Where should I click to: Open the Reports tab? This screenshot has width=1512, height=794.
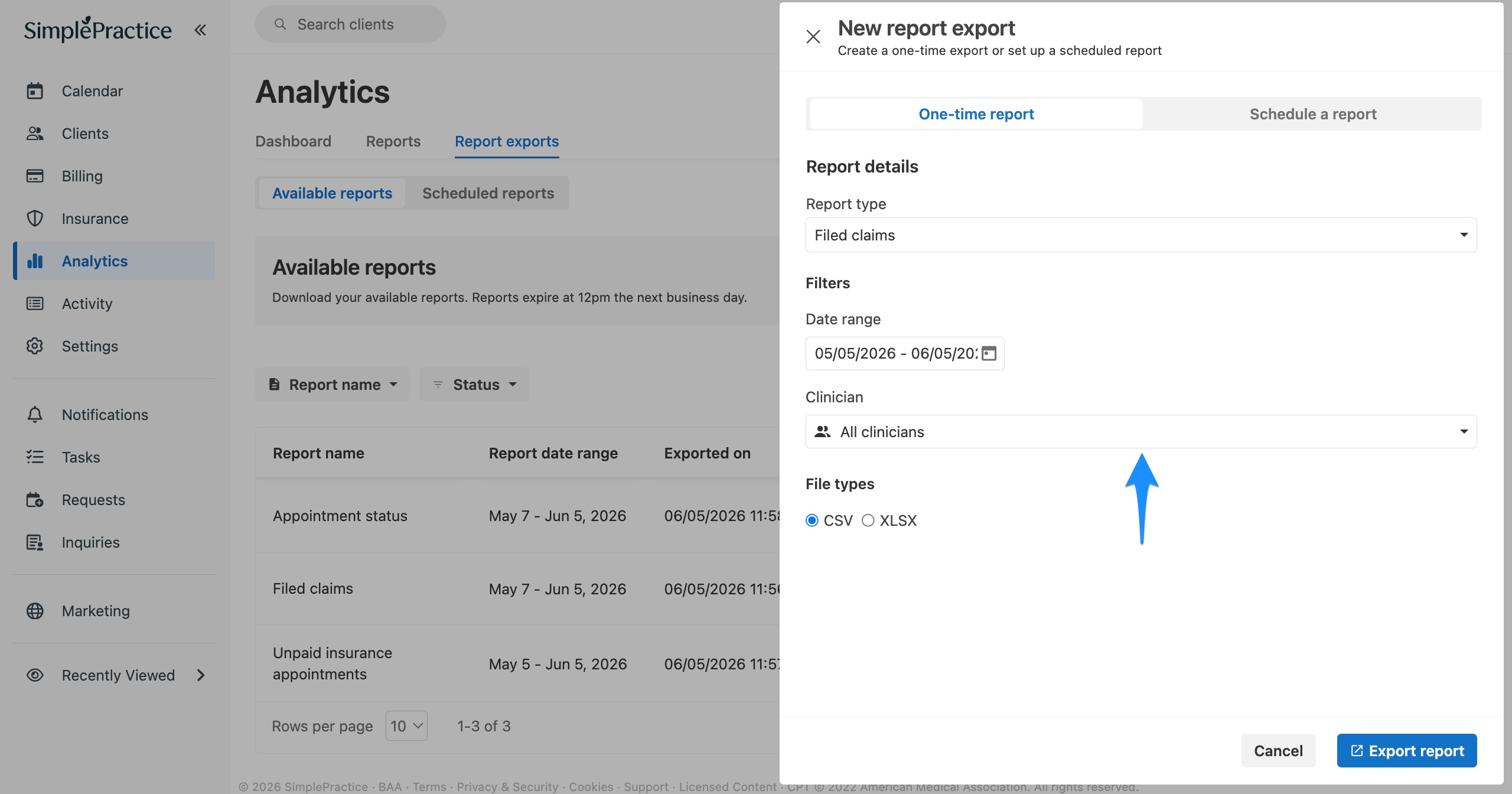coord(393,141)
